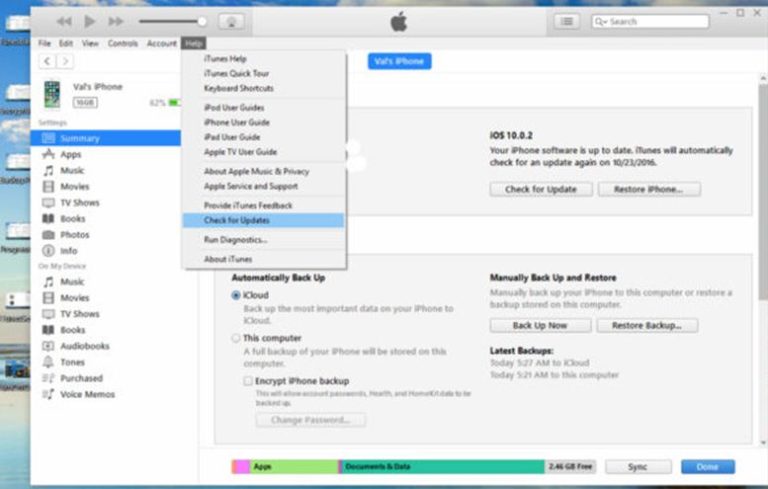Select Run Diagnostics from Help menu
The image size is (768, 489).
pyautogui.click(x=235, y=240)
